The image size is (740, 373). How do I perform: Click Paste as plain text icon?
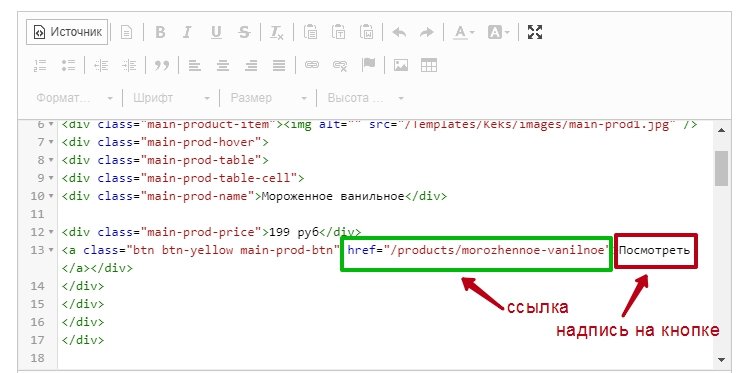pos(338,33)
